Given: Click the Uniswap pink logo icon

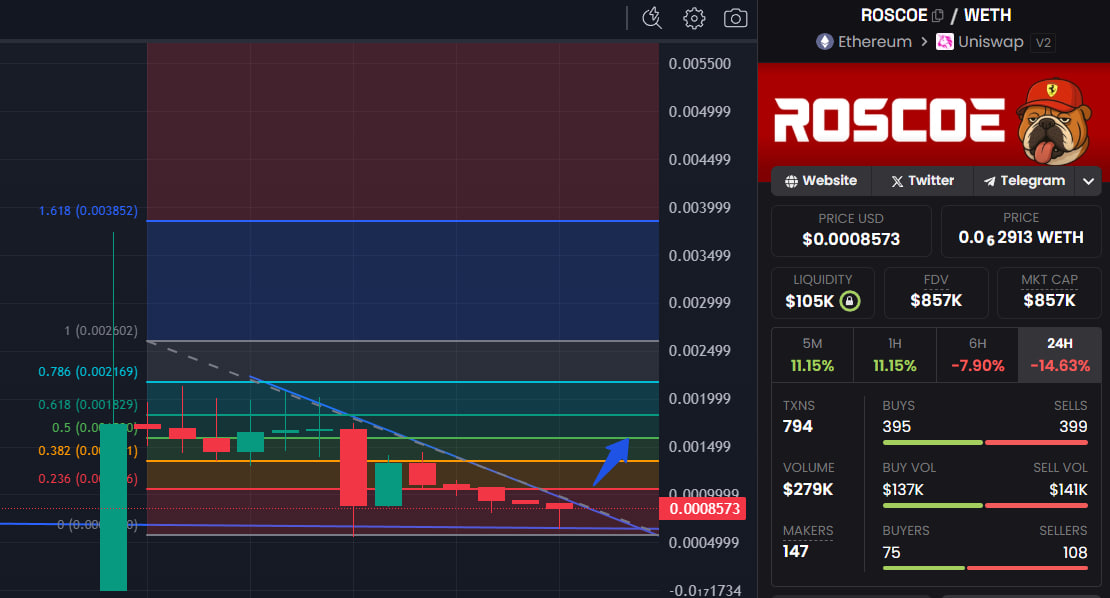Looking at the screenshot, I should pos(944,42).
